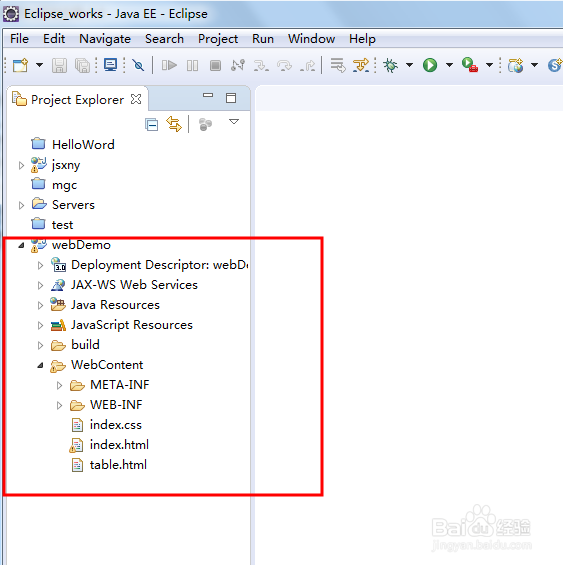Collapse the WebContent folder
Image resolution: width=563 pixels, height=565 pixels.
(40, 365)
